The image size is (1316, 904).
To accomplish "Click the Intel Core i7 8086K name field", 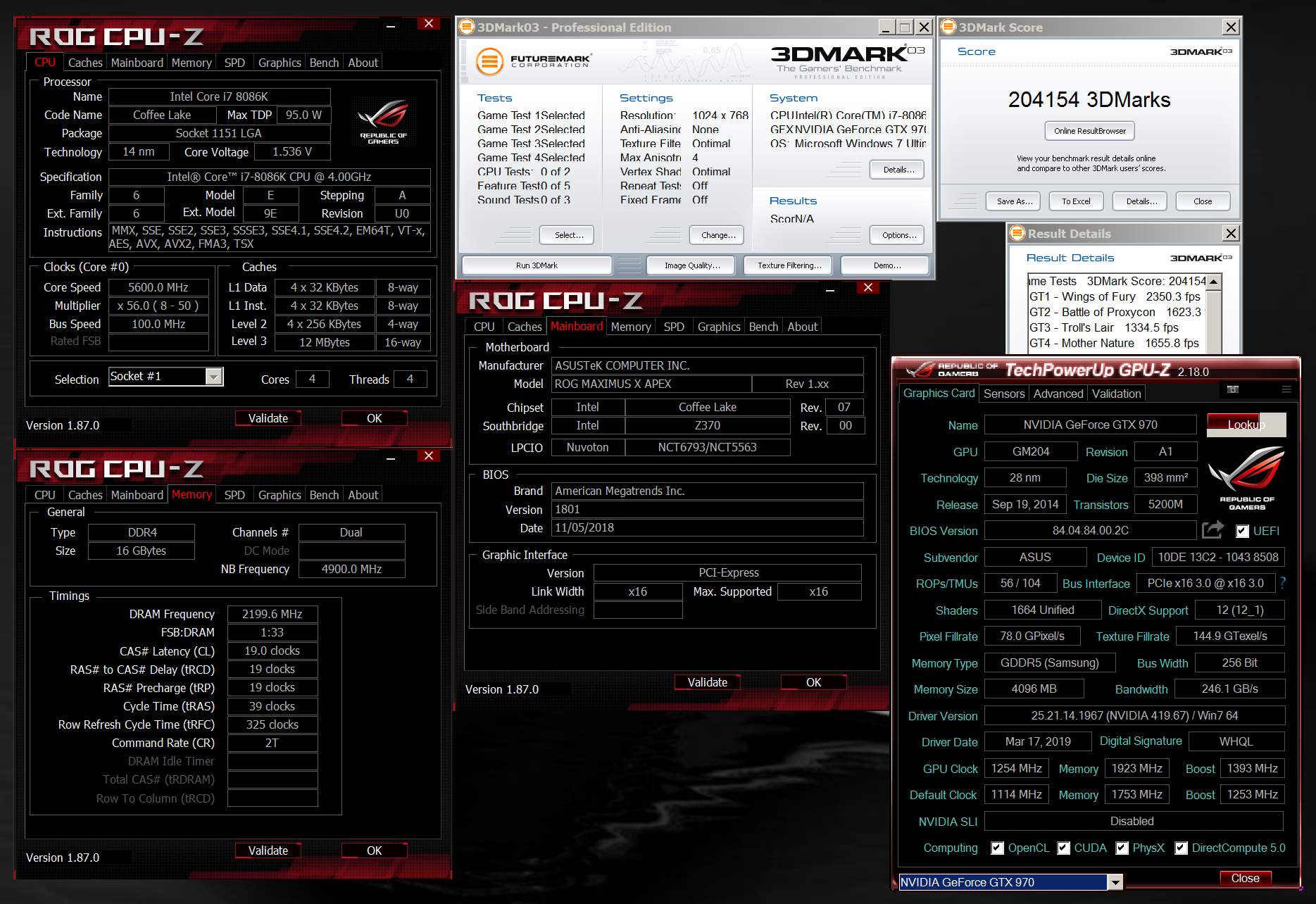I will (219, 96).
